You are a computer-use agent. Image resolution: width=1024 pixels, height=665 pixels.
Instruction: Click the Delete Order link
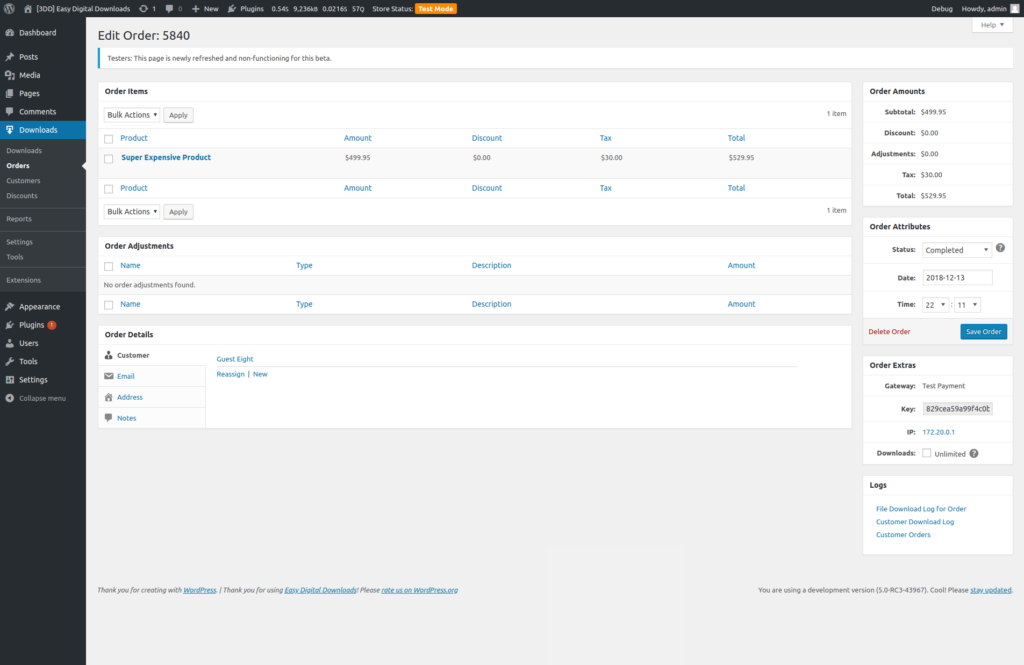coord(889,332)
